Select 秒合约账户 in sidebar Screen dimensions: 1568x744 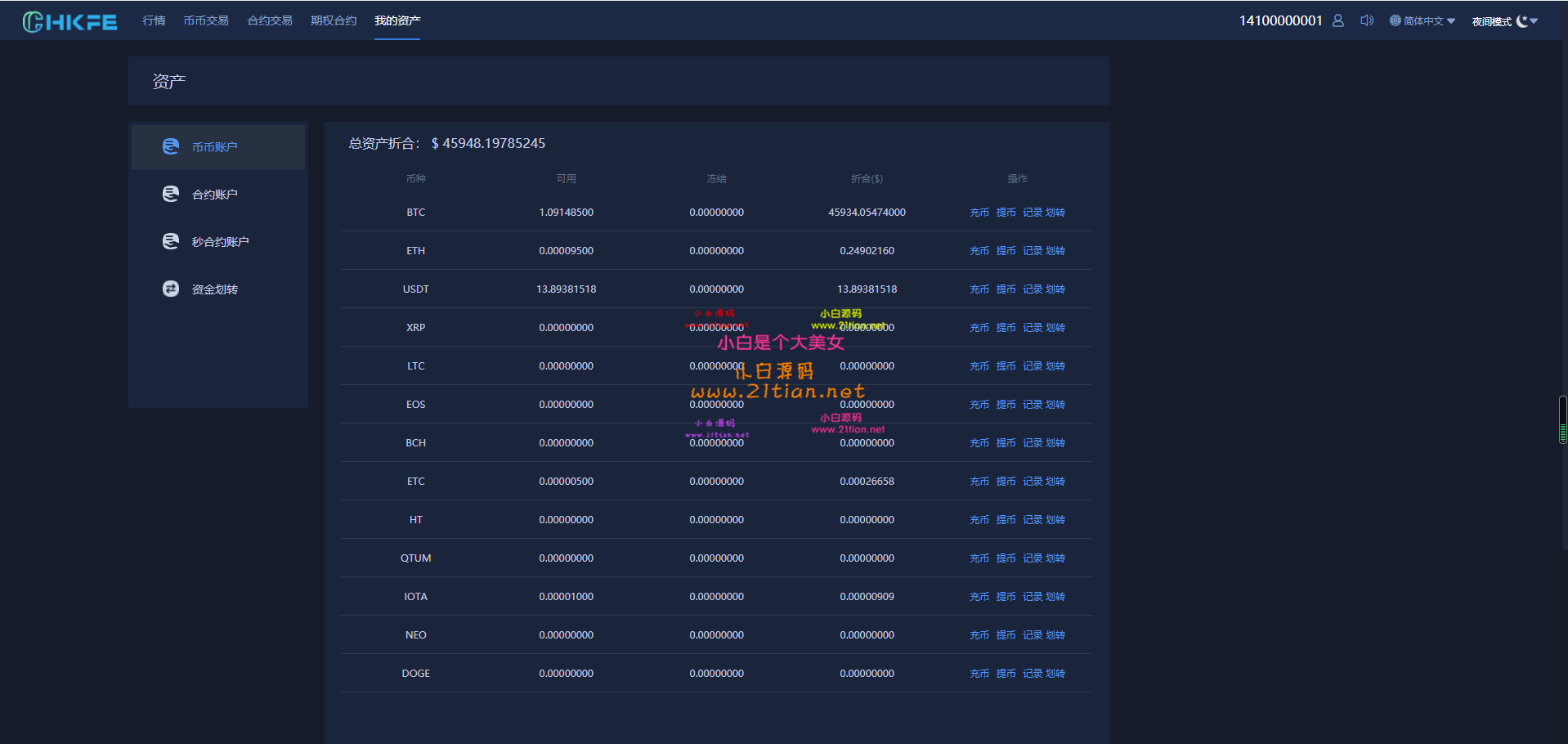tap(218, 242)
